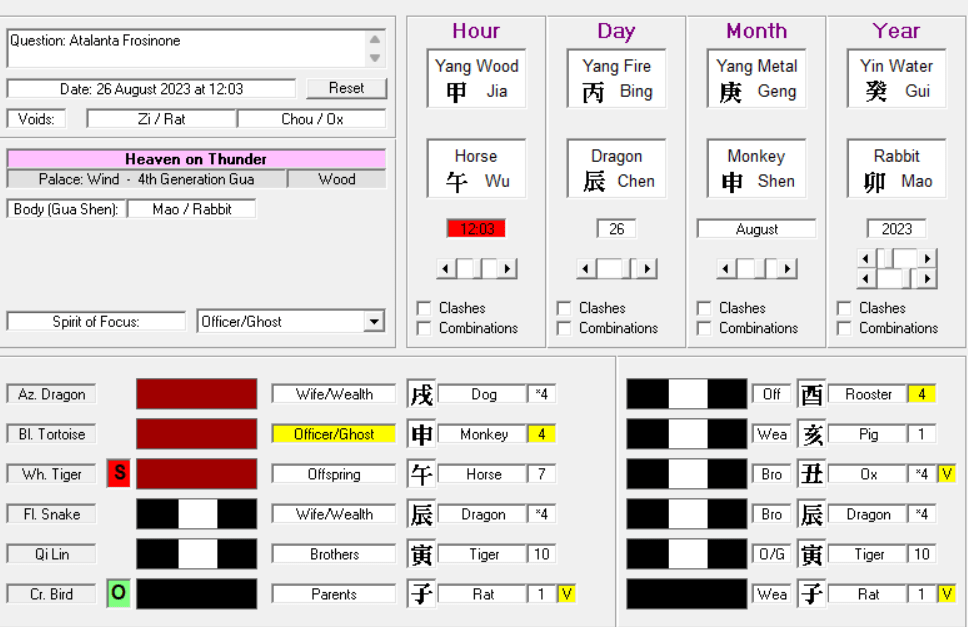The image size is (968, 627).
Task: Select the Month pillar heading
Action: click(x=756, y=31)
